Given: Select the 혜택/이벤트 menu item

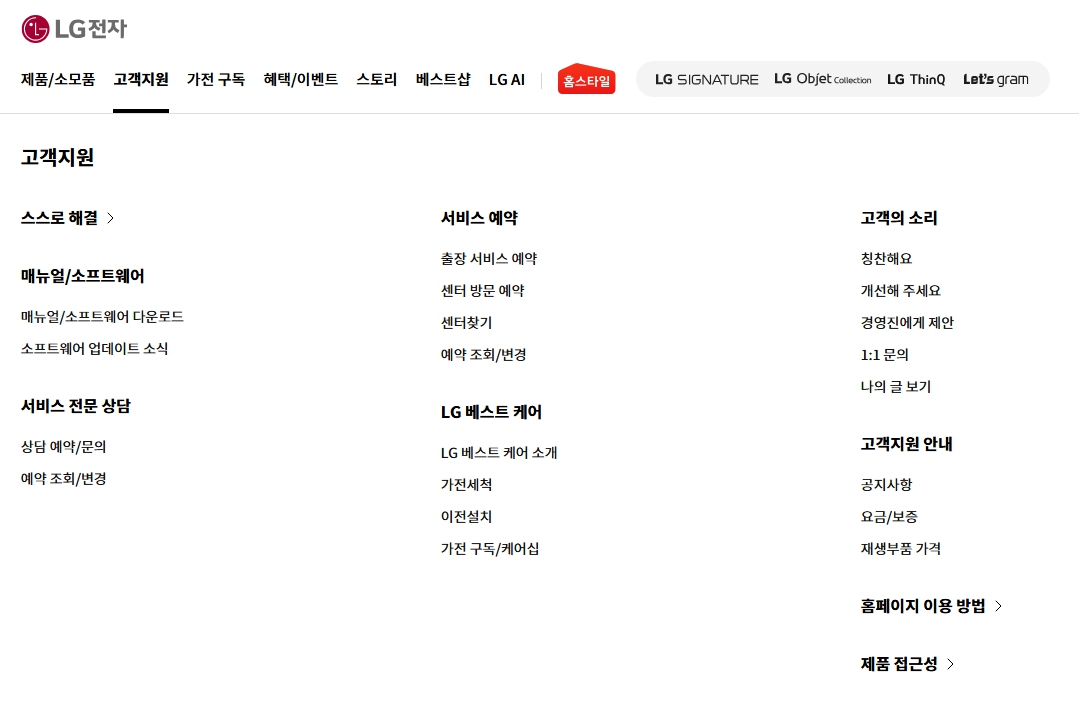Looking at the screenshot, I should (x=300, y=80).
